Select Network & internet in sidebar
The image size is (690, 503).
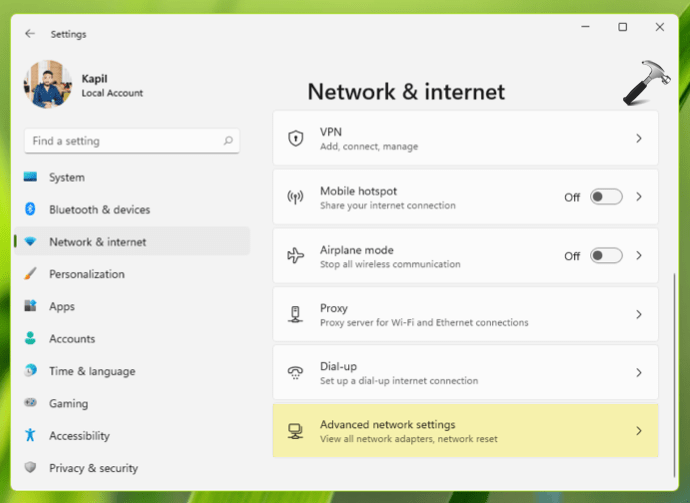(x=132, y=242)
